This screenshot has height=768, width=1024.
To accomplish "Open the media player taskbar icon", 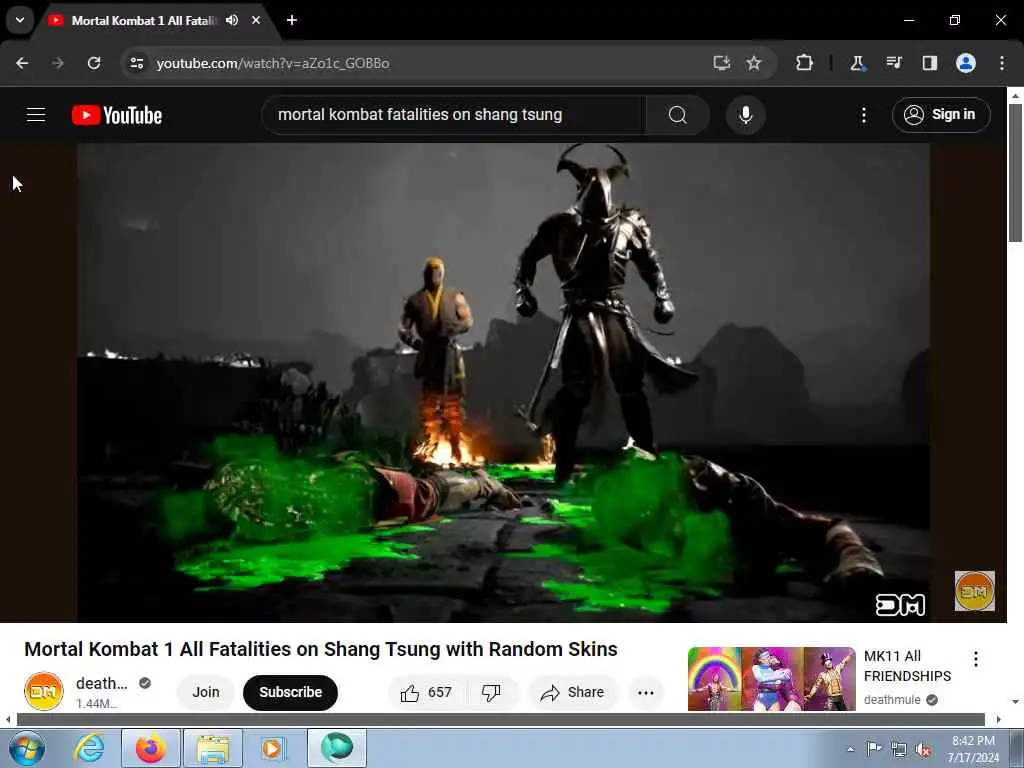I will pos(273,748).
